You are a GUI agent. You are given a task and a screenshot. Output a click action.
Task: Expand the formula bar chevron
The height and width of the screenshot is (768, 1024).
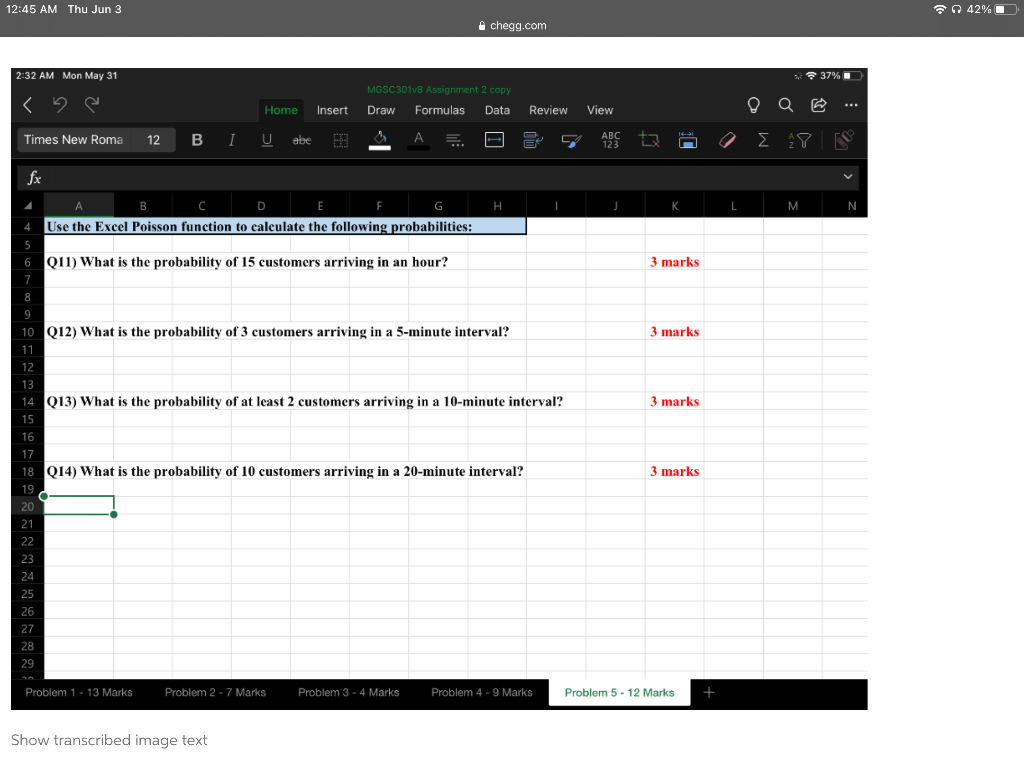click(848, 176)
